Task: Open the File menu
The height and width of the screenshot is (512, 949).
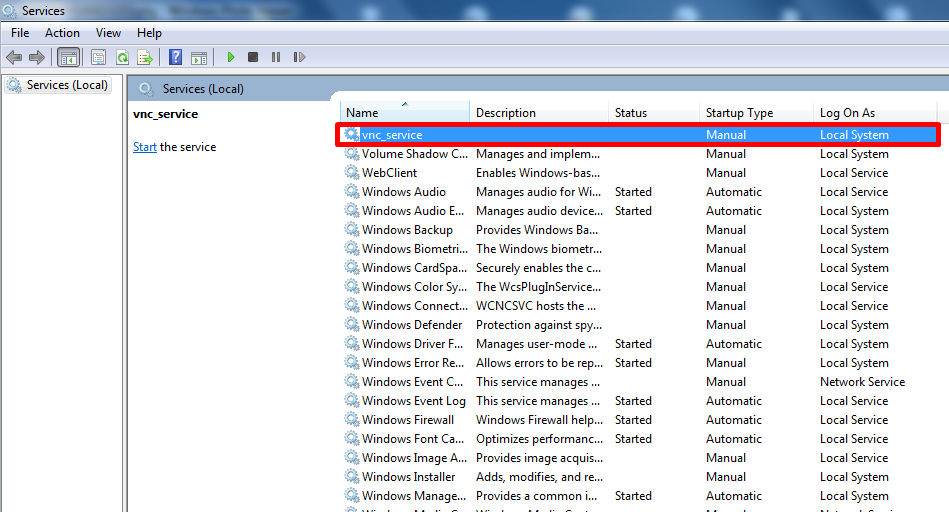Action: pos(20,33)
